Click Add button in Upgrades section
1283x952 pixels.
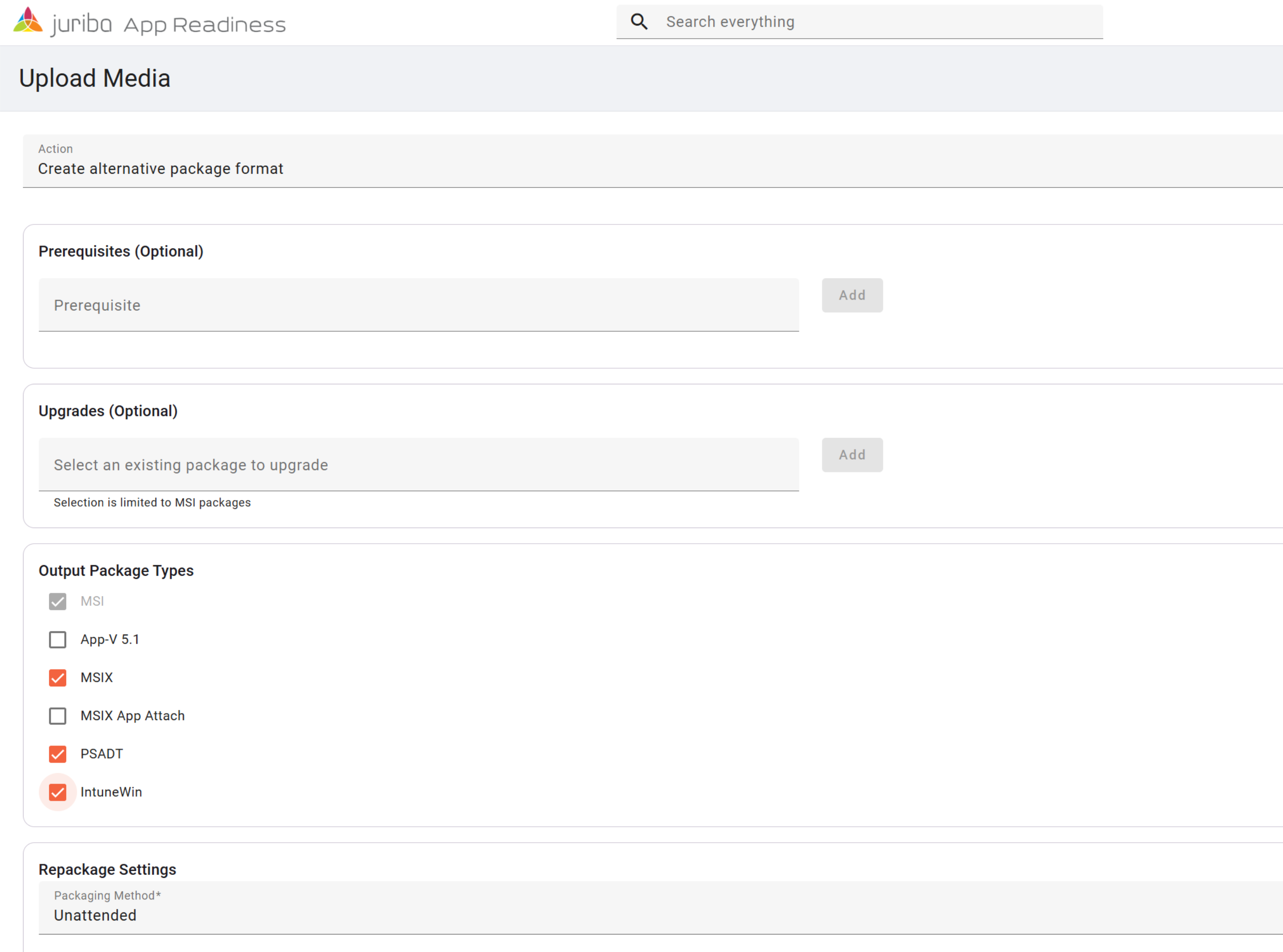(x=851, y=454)
